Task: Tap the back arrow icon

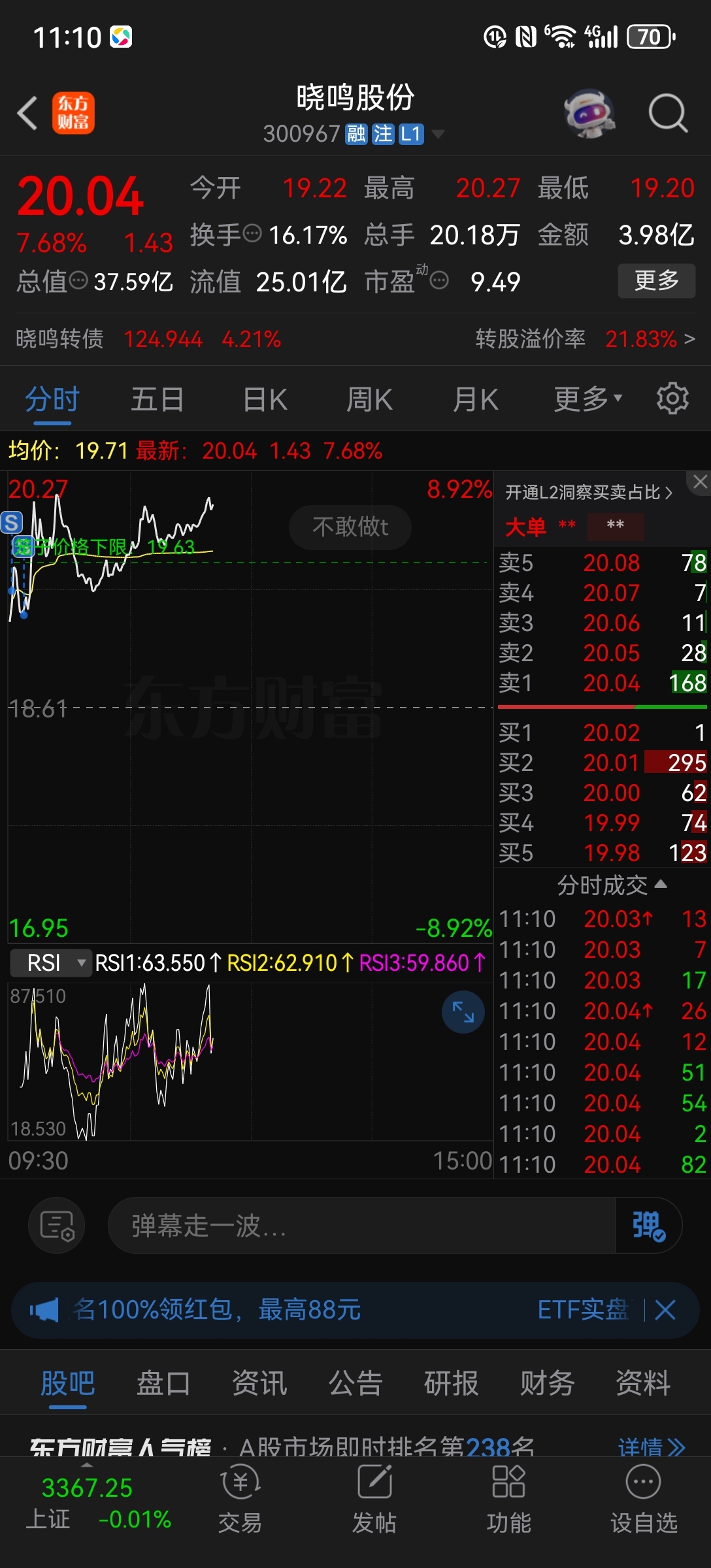Action: [x=27, y=113]
